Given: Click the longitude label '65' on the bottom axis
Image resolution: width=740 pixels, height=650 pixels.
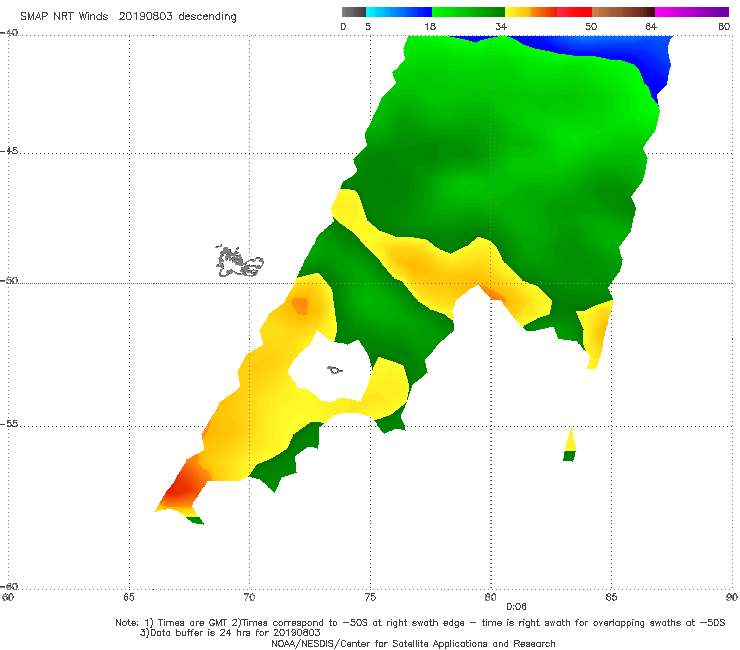Looking at the screenshot, I should (x=129, y=598).
